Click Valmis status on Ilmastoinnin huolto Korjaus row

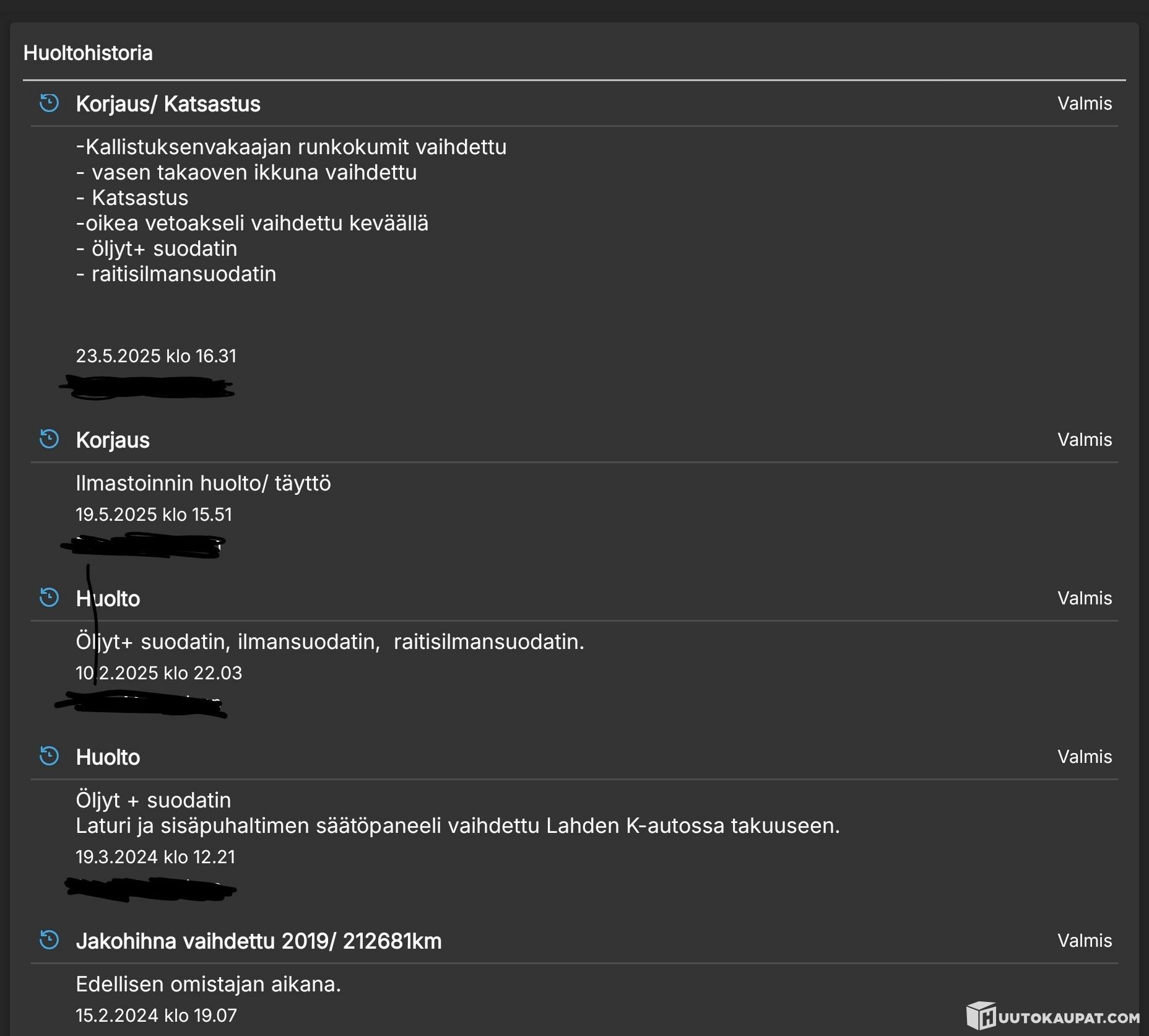click(x=1084, y=440)
